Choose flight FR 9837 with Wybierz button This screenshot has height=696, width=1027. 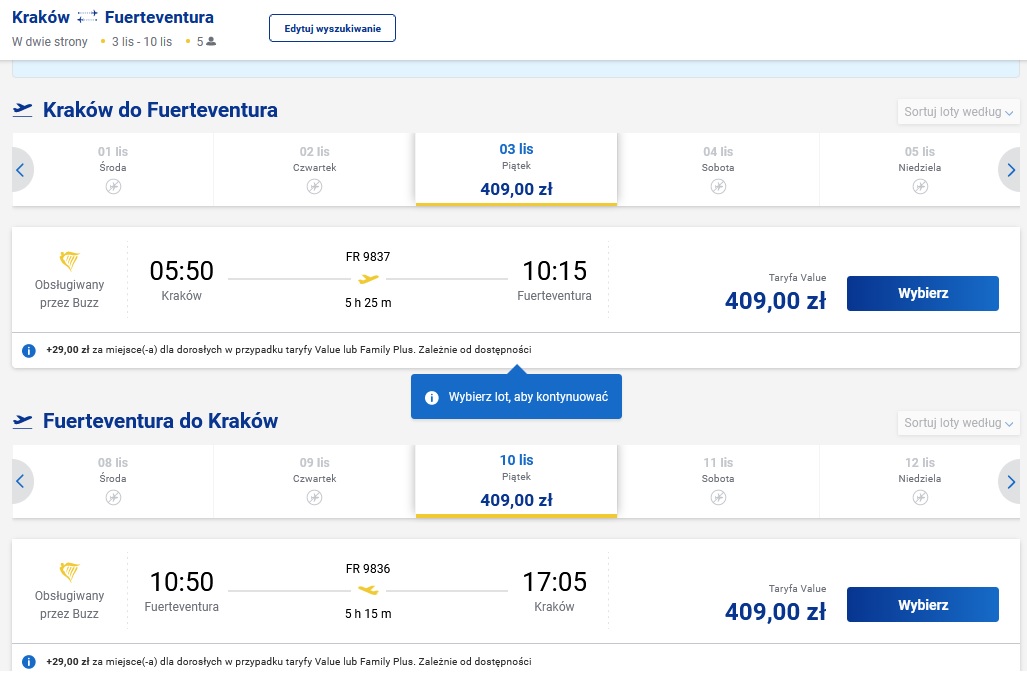[x=922, y=293]
